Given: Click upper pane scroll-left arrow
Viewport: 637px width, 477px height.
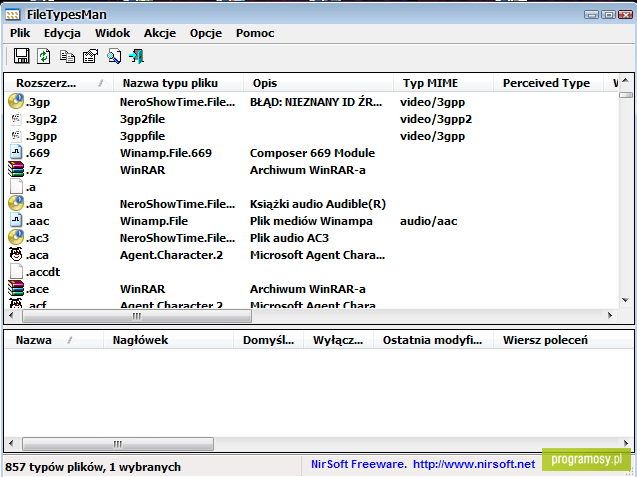Looking at the screenshot, I should (x=11, y=315).
